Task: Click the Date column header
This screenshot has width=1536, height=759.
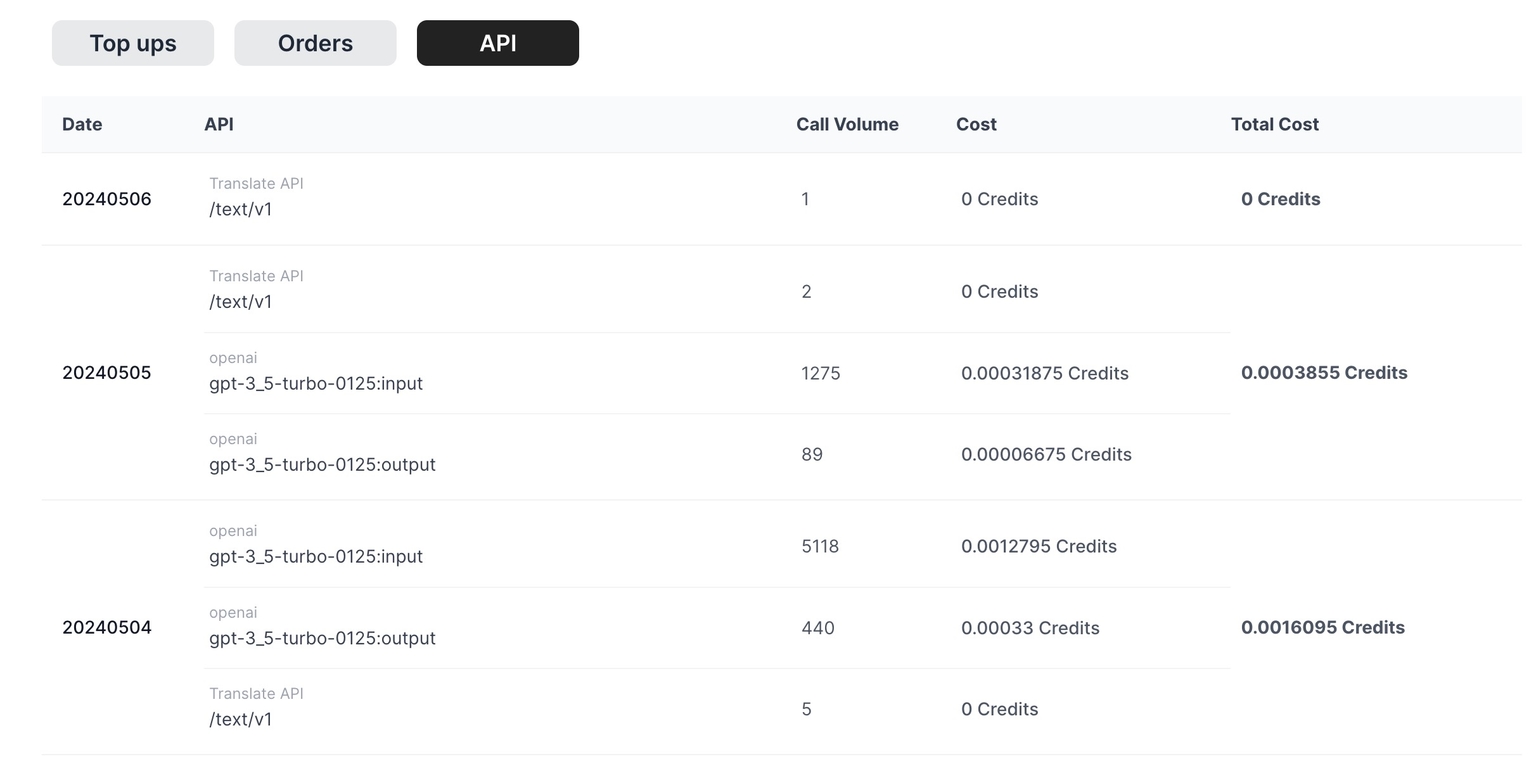Action: (81, 124)
